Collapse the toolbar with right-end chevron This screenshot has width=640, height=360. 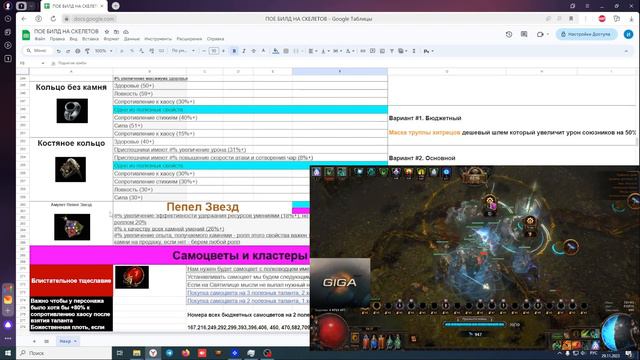[626, 51]
